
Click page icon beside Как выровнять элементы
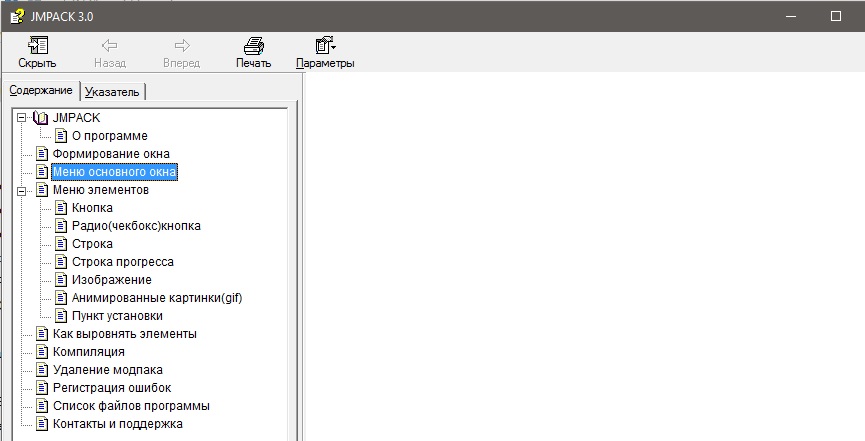click(42, 334)
